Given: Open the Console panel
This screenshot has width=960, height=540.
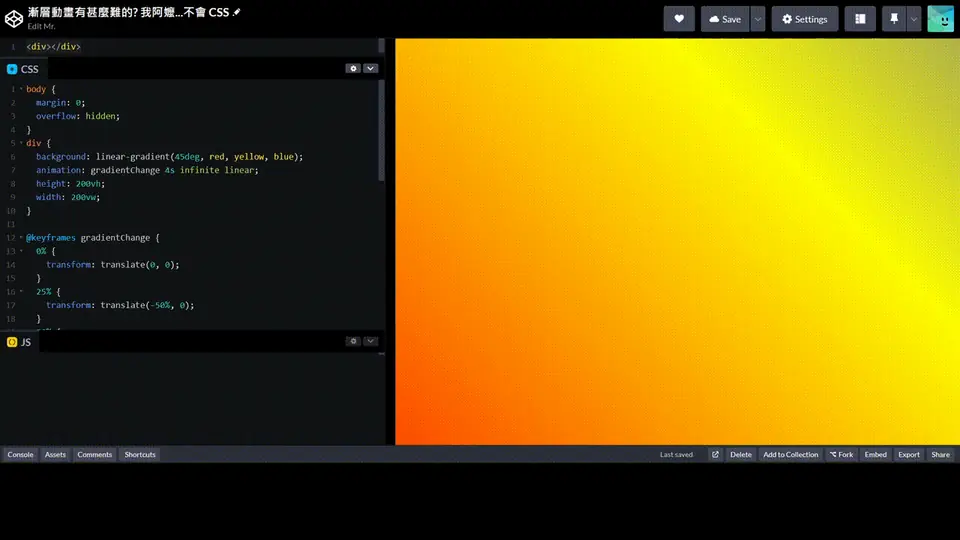Looking at the screenshot, I should pos(20,454).
